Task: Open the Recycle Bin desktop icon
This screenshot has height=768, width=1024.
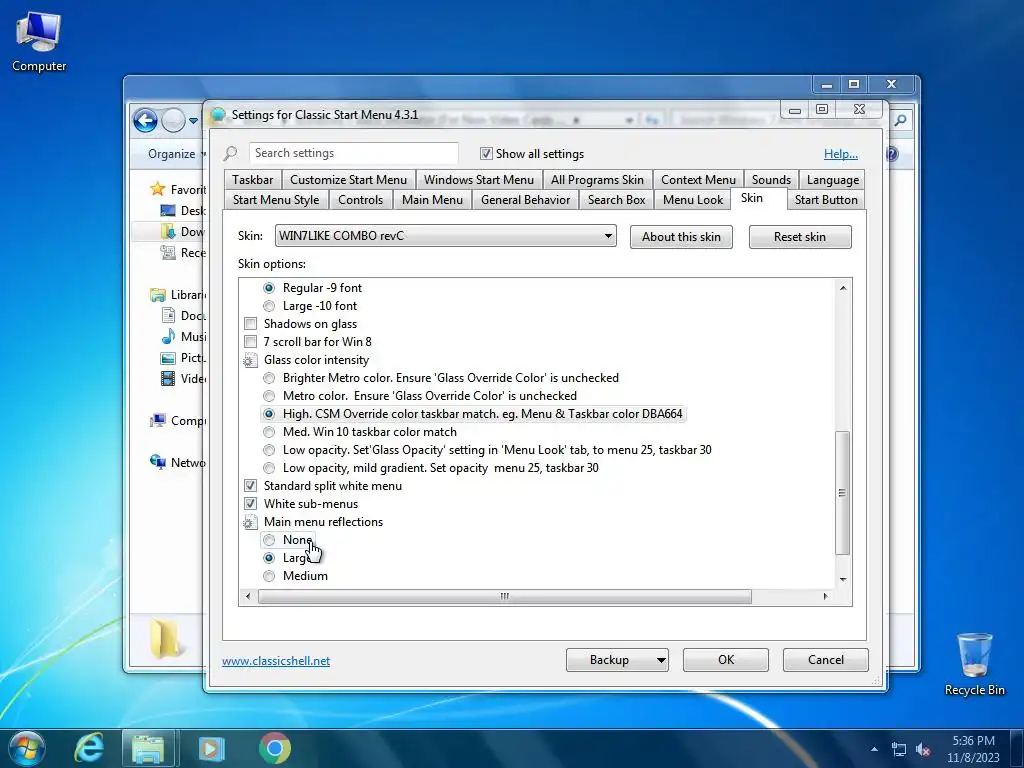Action: point(974,664)
